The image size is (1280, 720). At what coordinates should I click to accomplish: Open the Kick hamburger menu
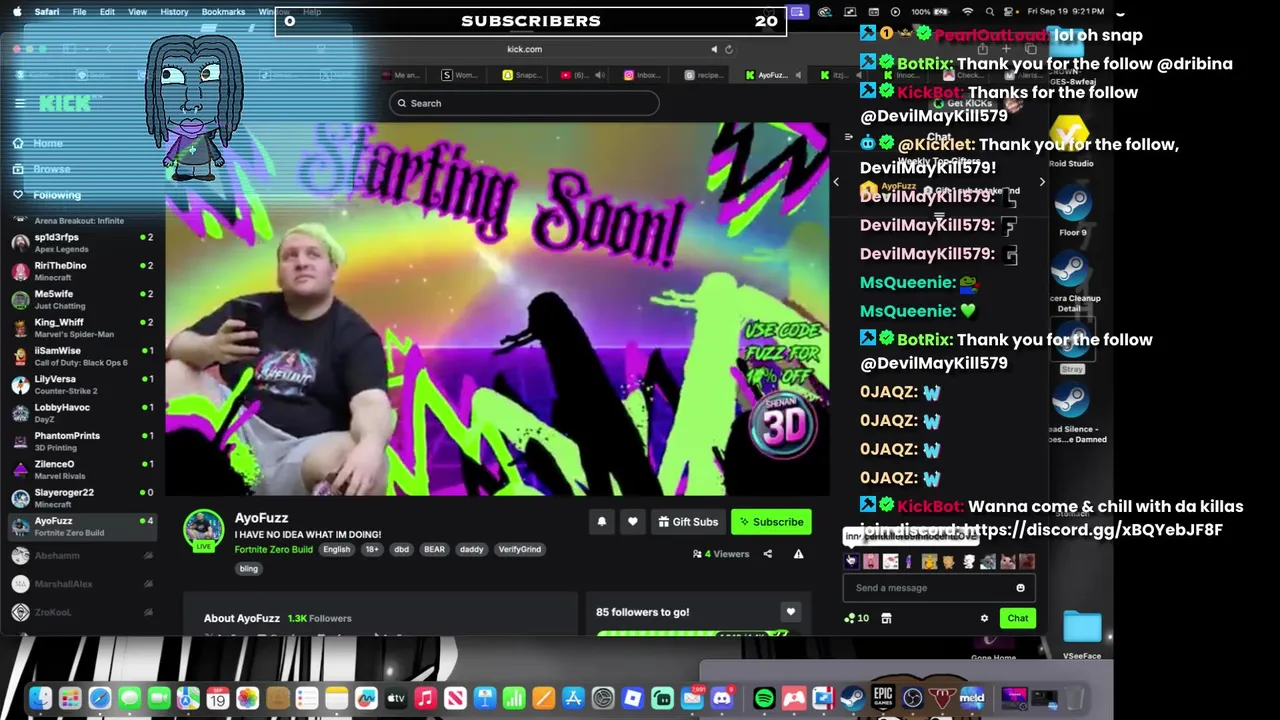tap(19, 103)
